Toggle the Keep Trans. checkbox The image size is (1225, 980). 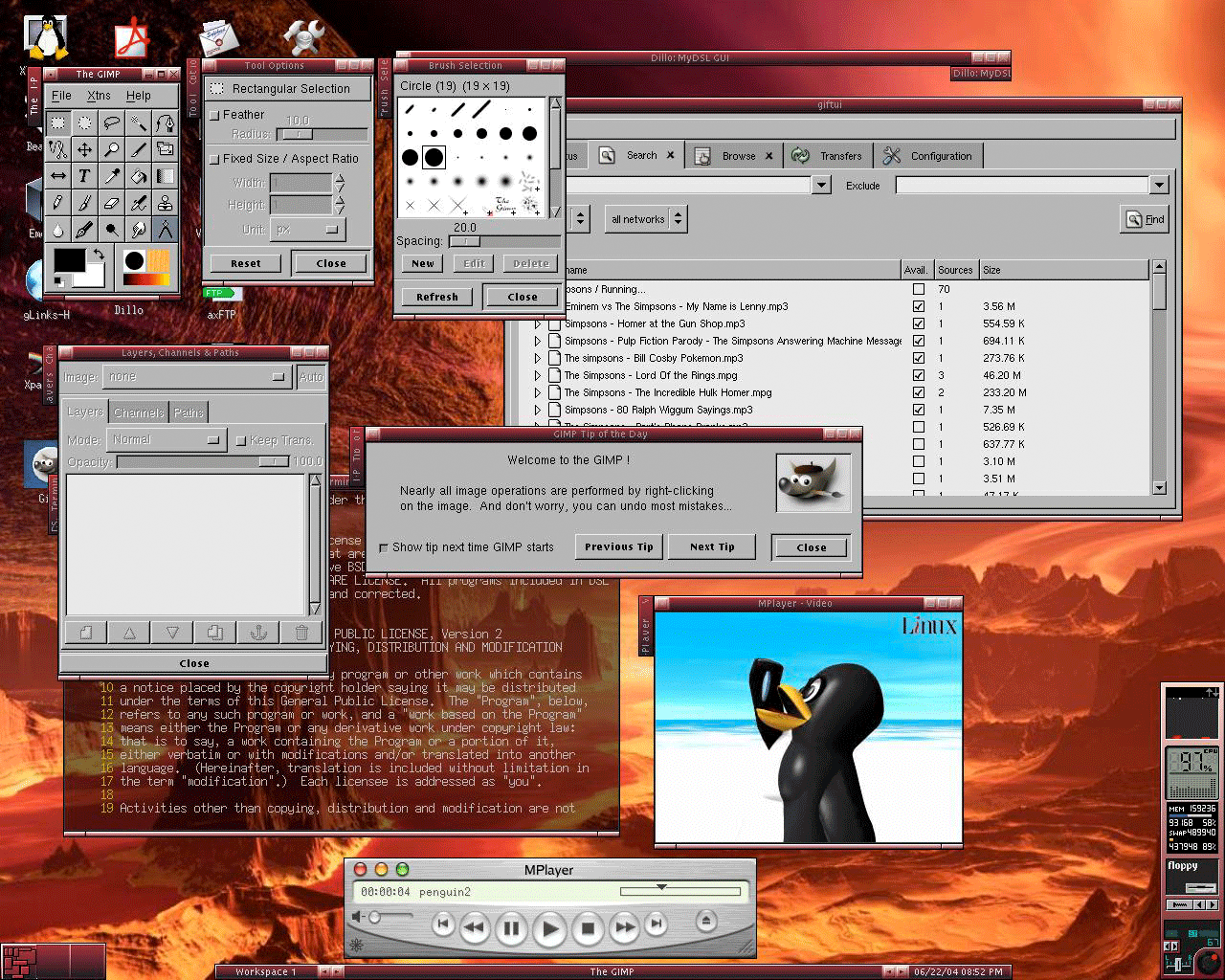[x=241, y=440]
